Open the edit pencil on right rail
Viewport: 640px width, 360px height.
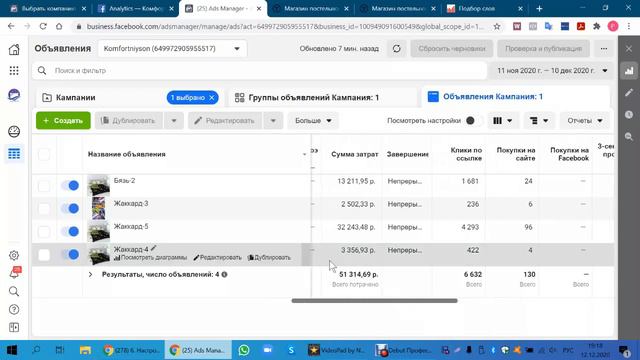[629, 93]
